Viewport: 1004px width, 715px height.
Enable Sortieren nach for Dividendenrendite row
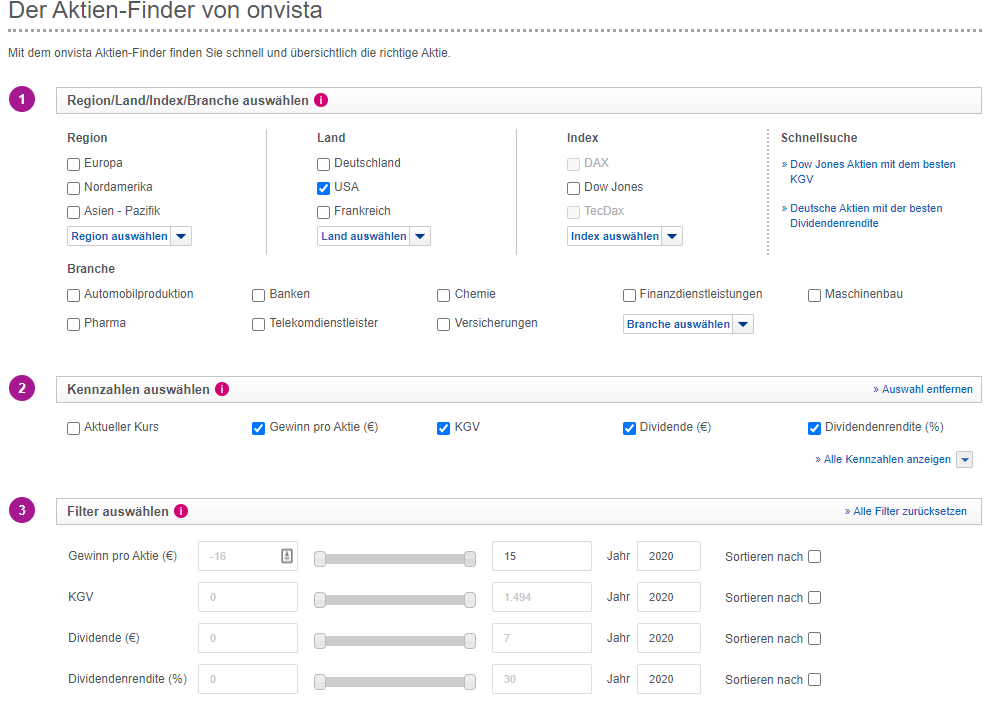[814, 680]
